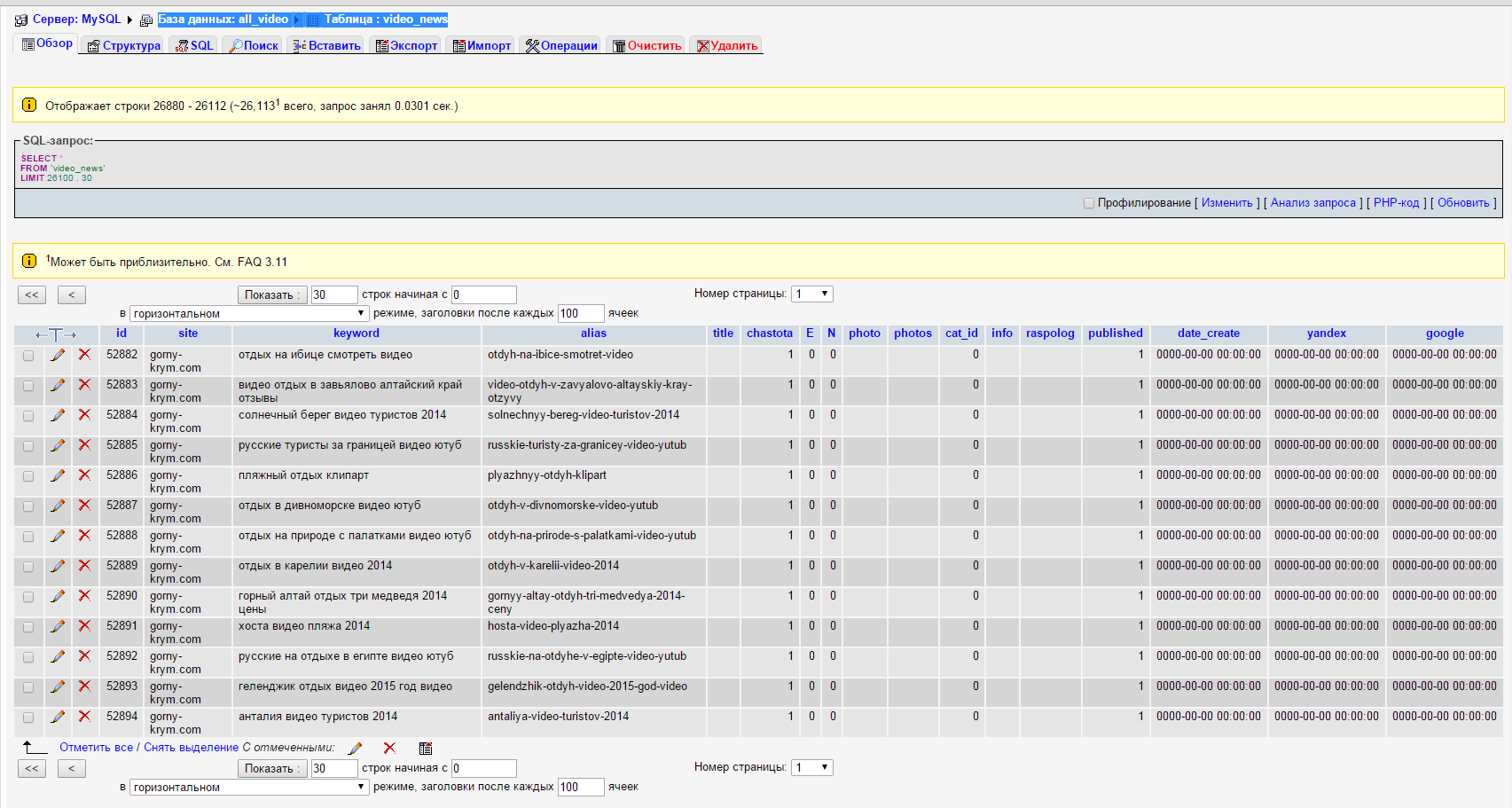Delete row 52890 red X icon
This screenshot has width=1512, height=808.
84,596
